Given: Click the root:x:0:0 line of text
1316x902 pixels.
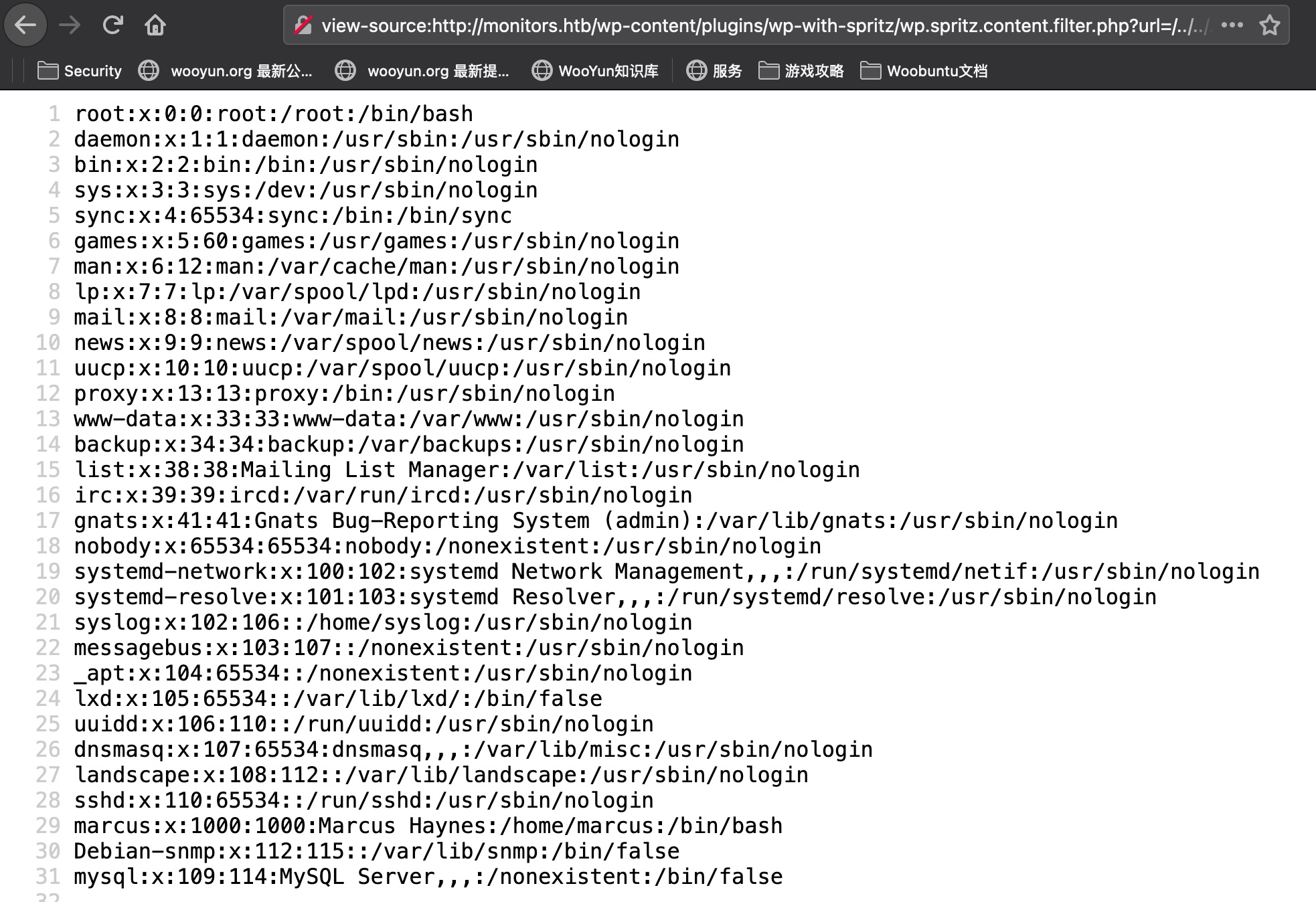Looking at the screenshot, I should point(273,114).
